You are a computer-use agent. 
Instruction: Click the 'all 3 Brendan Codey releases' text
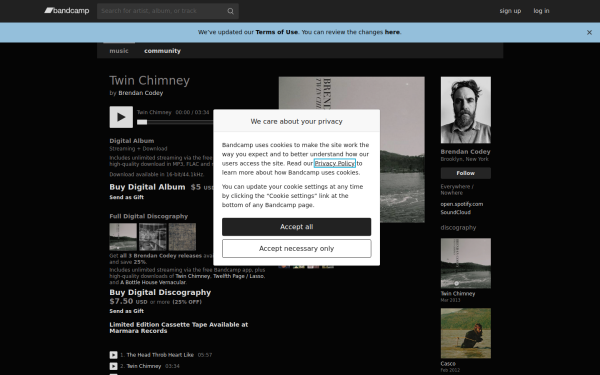click(x=161, y=256)
